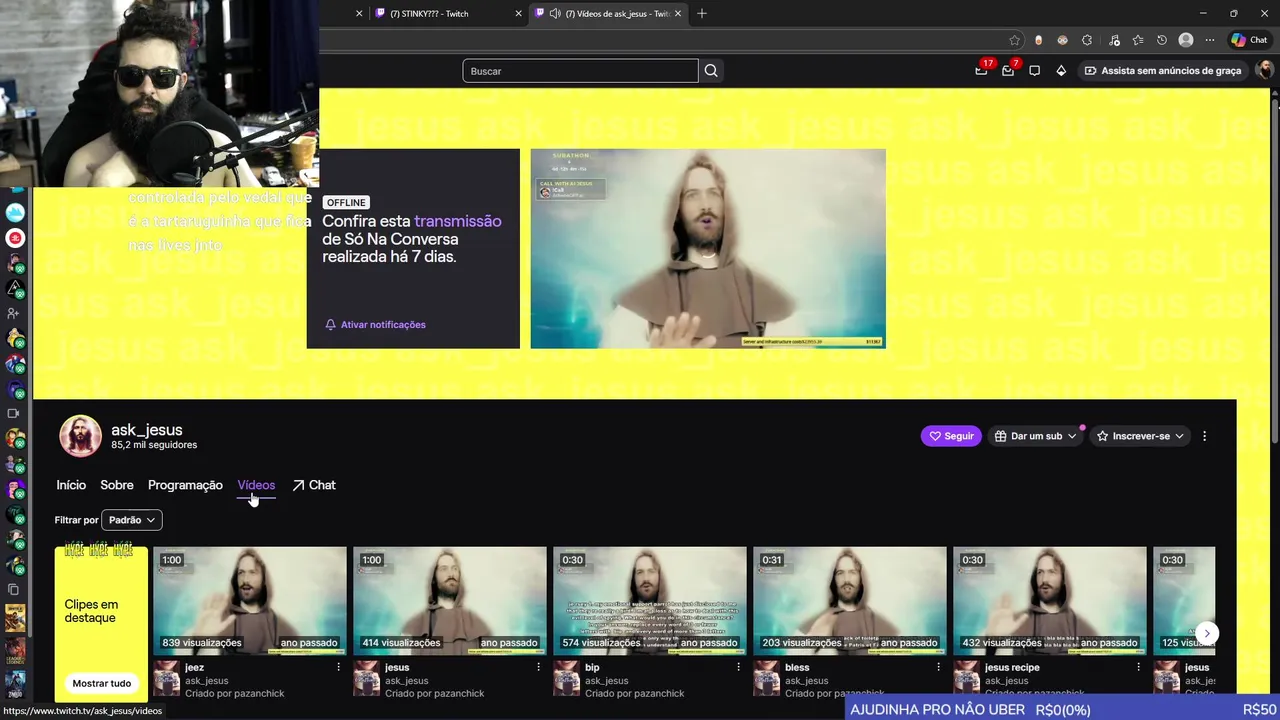Image resolution: width=1280 pixels, height=720 pixels.
Task: Play the offline channel video preview
Action: click(708, 249)
